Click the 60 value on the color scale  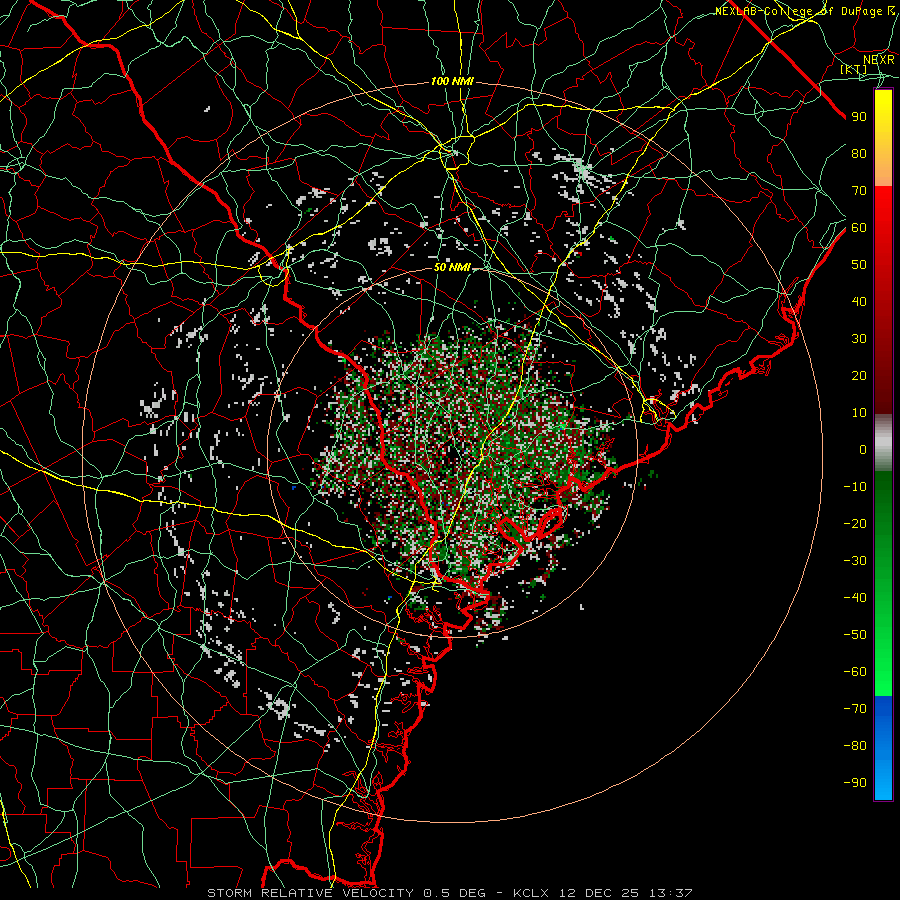pyautogui.click(x=859, y=228)
